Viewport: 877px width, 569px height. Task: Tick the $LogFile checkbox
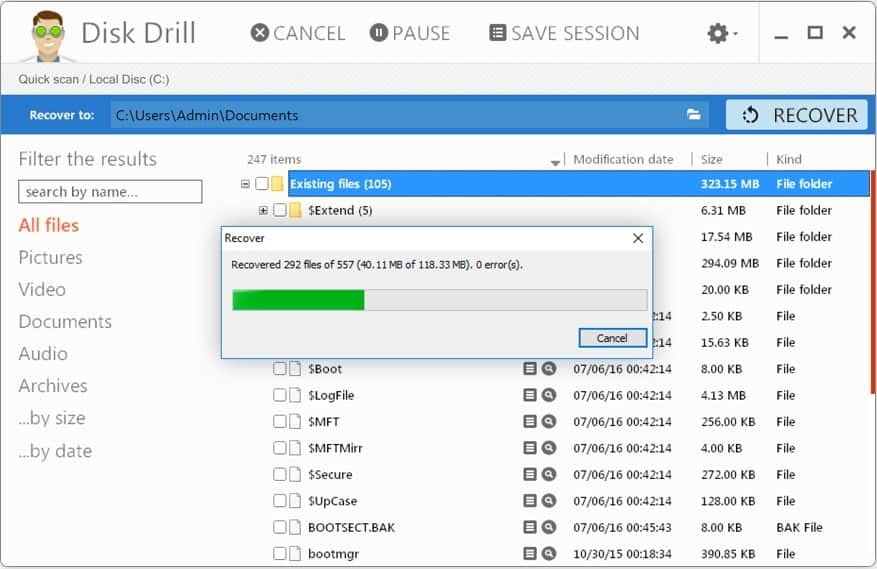[280, 395]
